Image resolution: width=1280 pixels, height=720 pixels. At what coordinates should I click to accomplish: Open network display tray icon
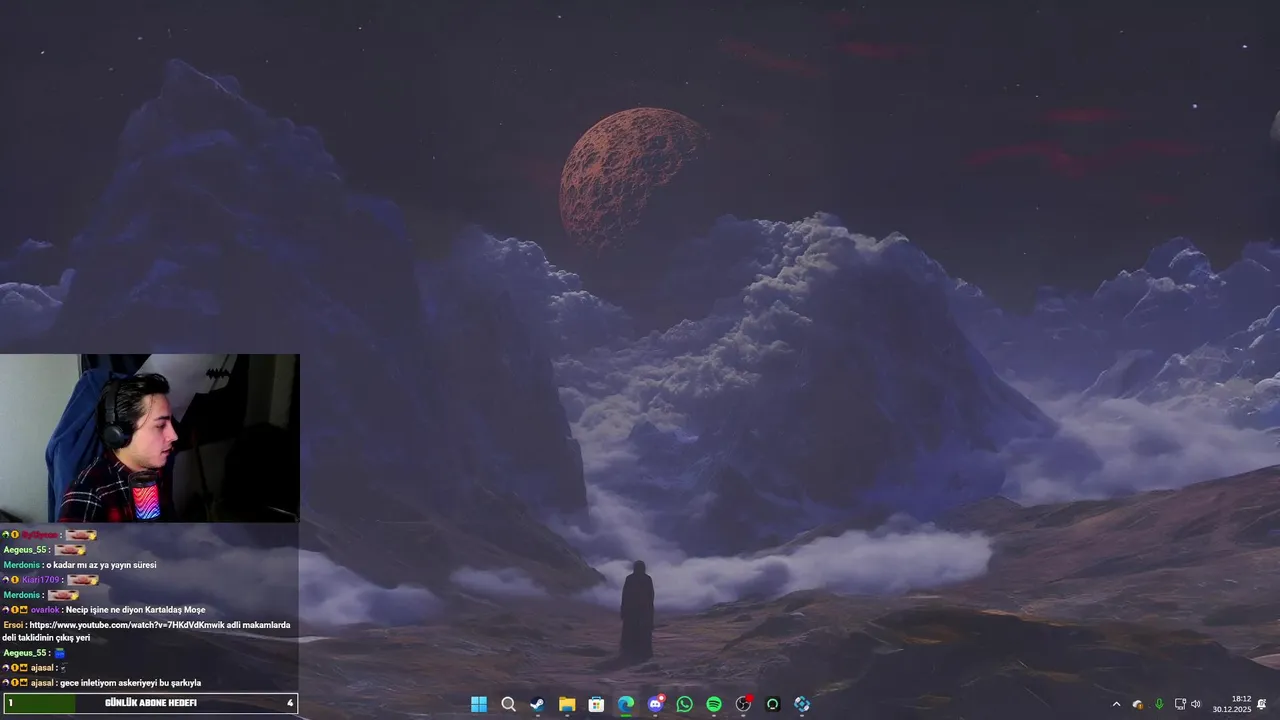(1180, 704)
